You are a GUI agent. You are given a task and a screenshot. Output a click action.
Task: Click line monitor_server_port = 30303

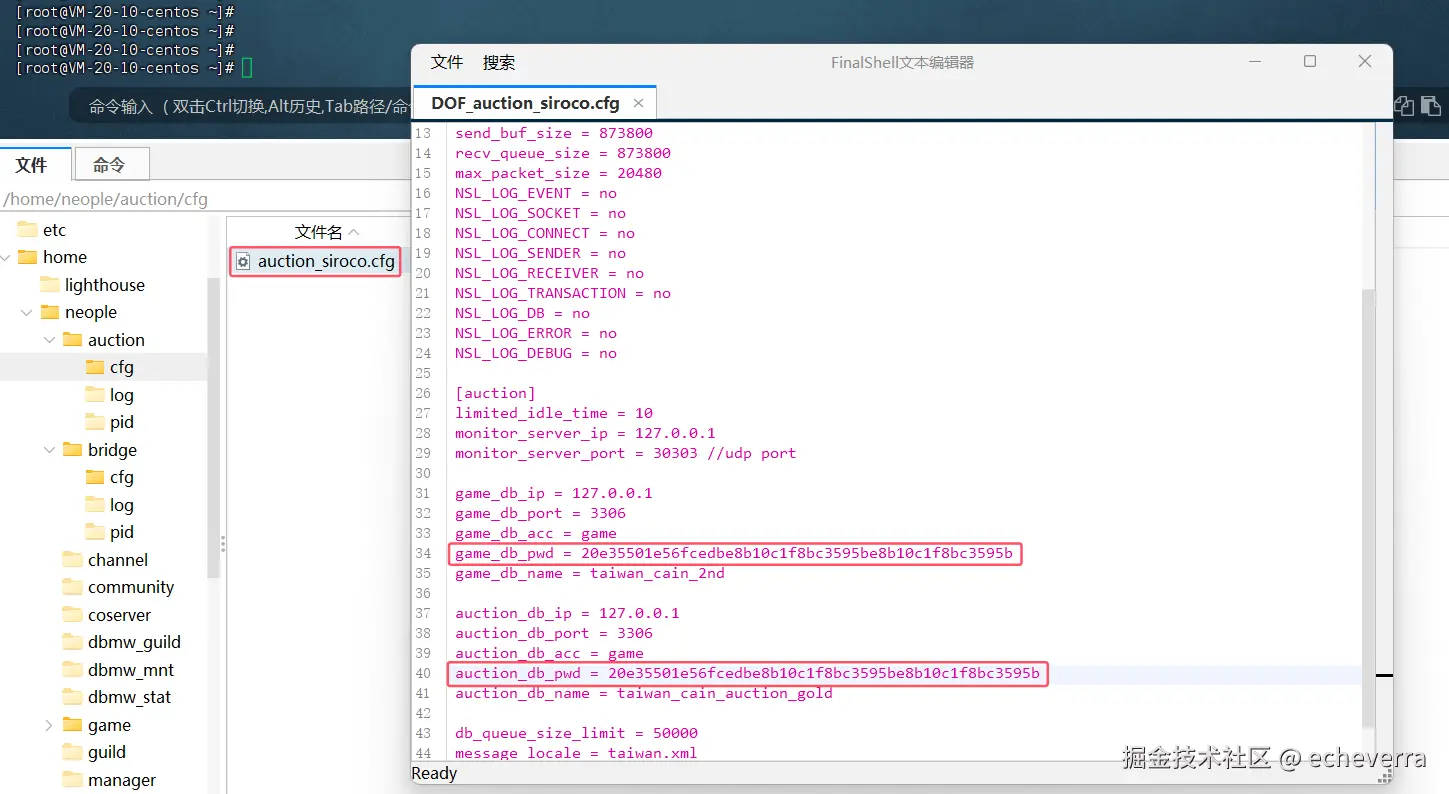(x=625, y=453)
